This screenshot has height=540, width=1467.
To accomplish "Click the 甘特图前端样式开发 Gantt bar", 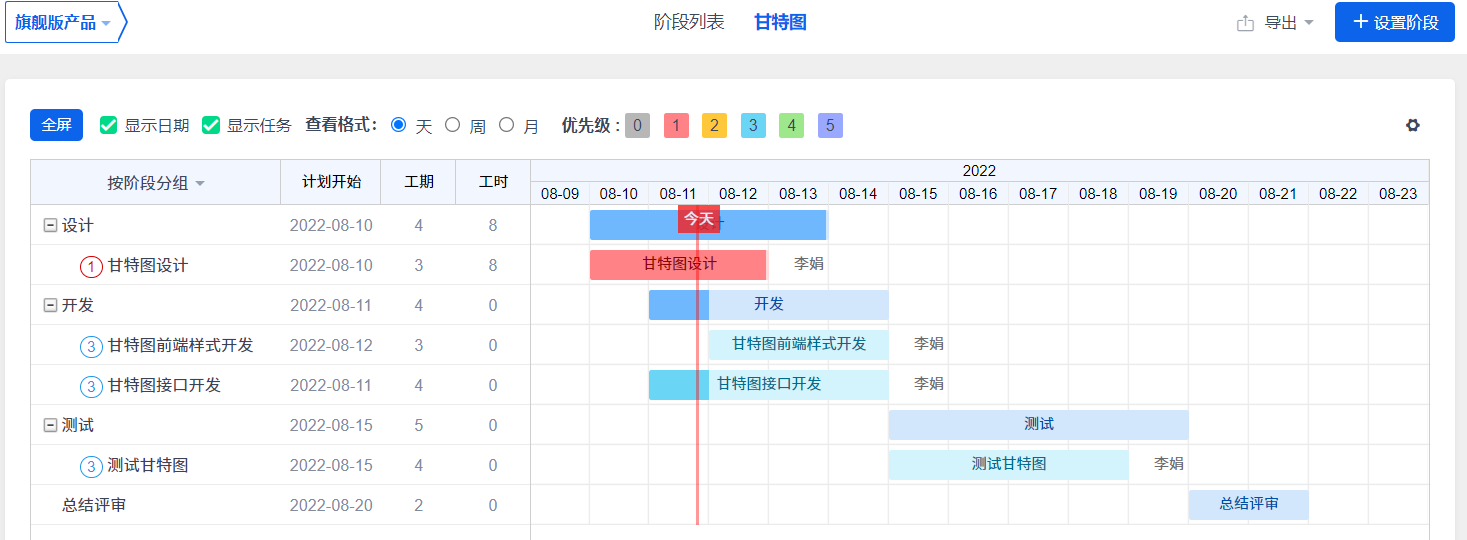I will pyautogui.click(x=799, y=345).
